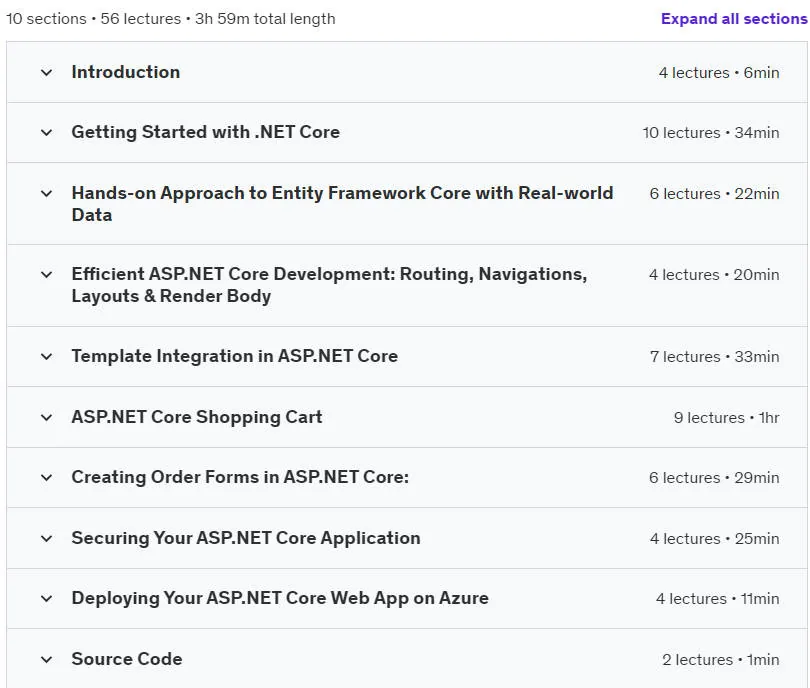This screenshot has height=688, width=810.
Task: Open the Source Code section title
Action: tap(127, 659)
